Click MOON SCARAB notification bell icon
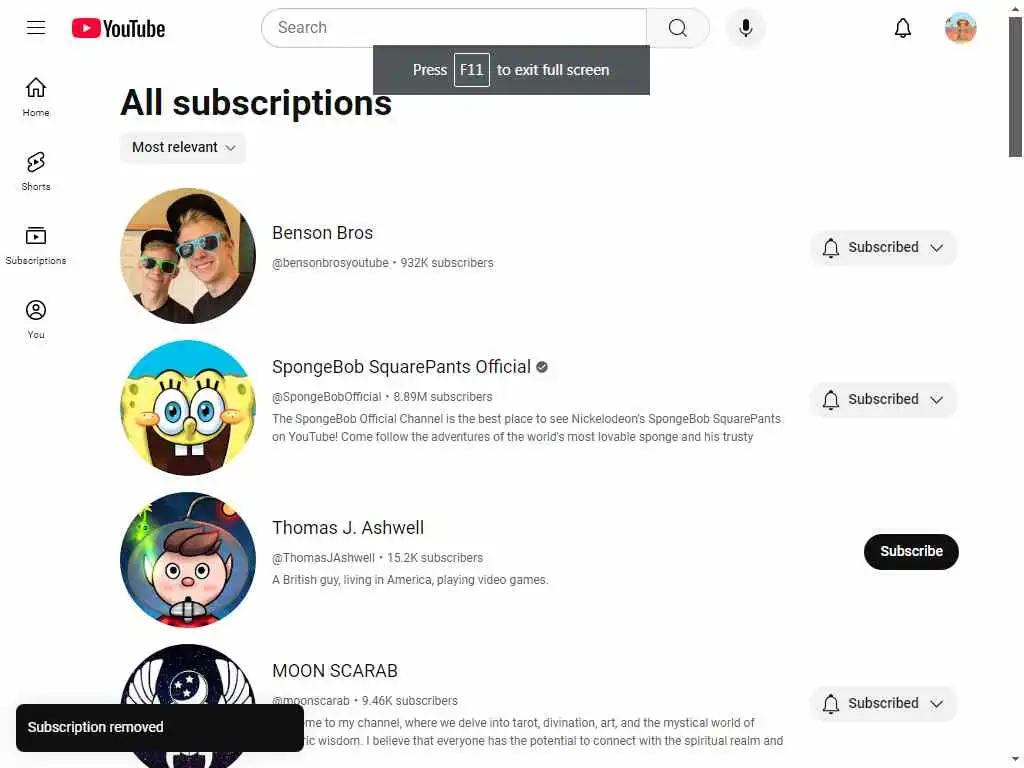The image size is (1024, 768). pos(831,703)
